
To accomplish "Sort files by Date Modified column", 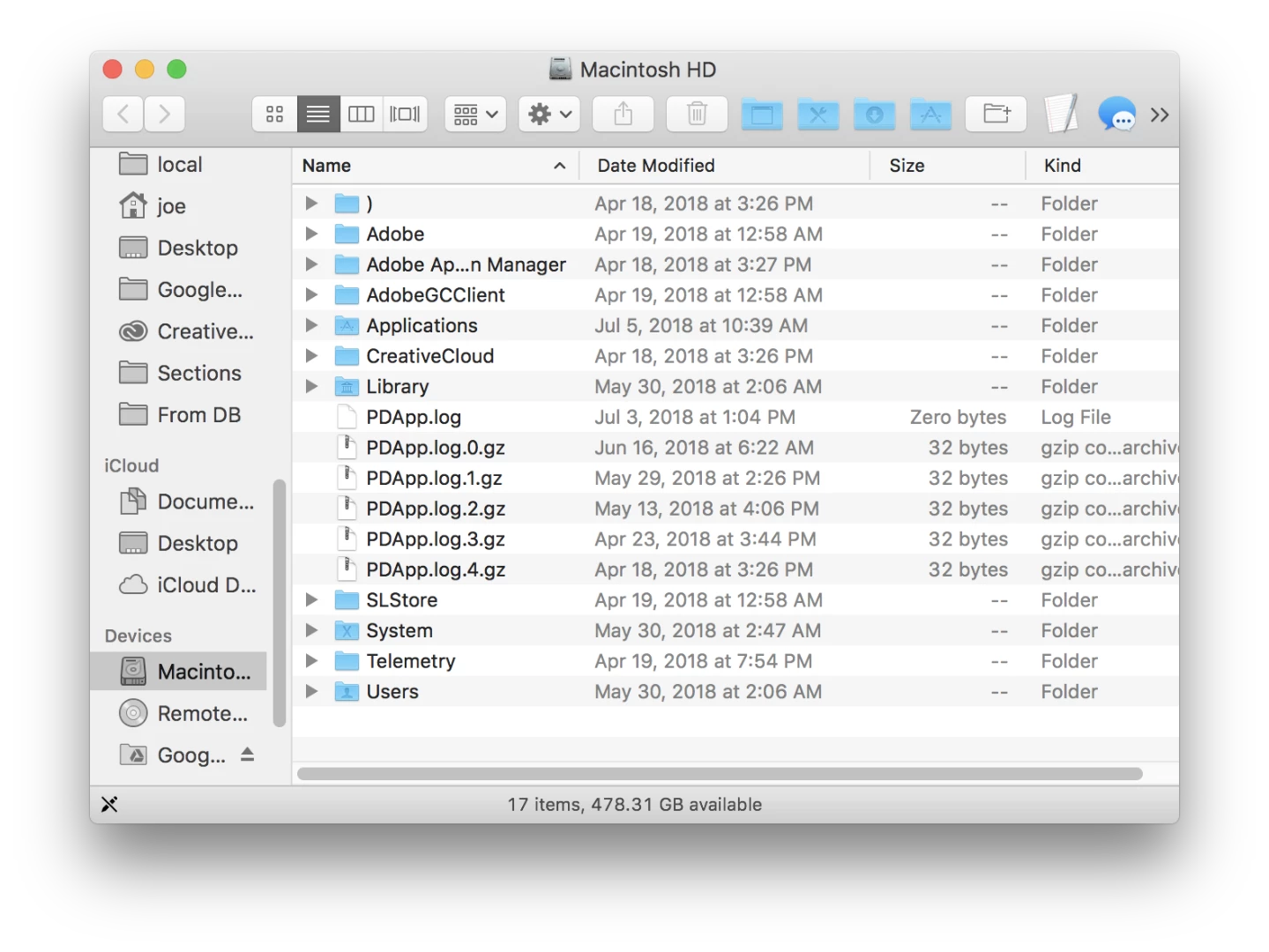I will pyautogui.click(x=724, y=166).
